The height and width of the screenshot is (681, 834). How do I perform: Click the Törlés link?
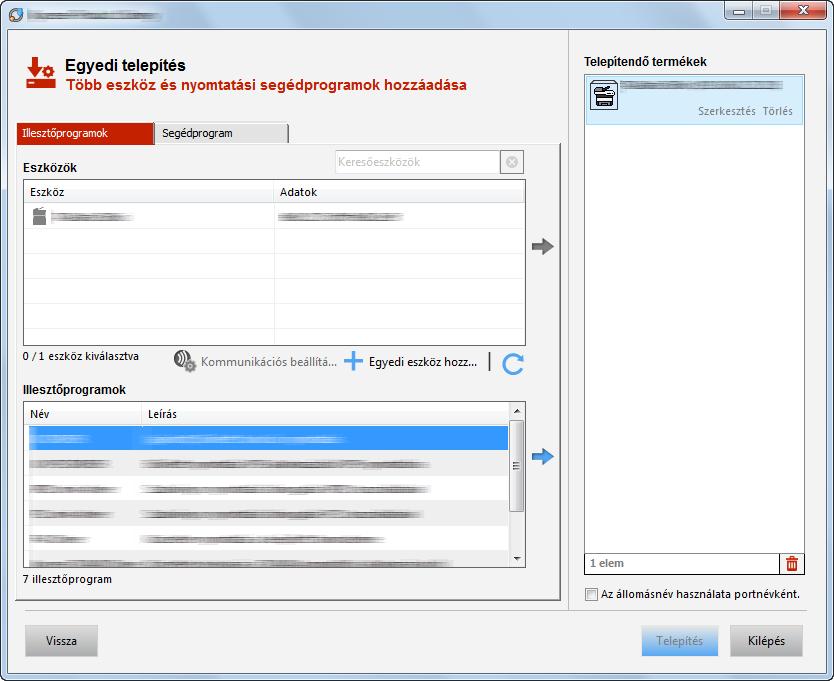(x=778, y=111)
